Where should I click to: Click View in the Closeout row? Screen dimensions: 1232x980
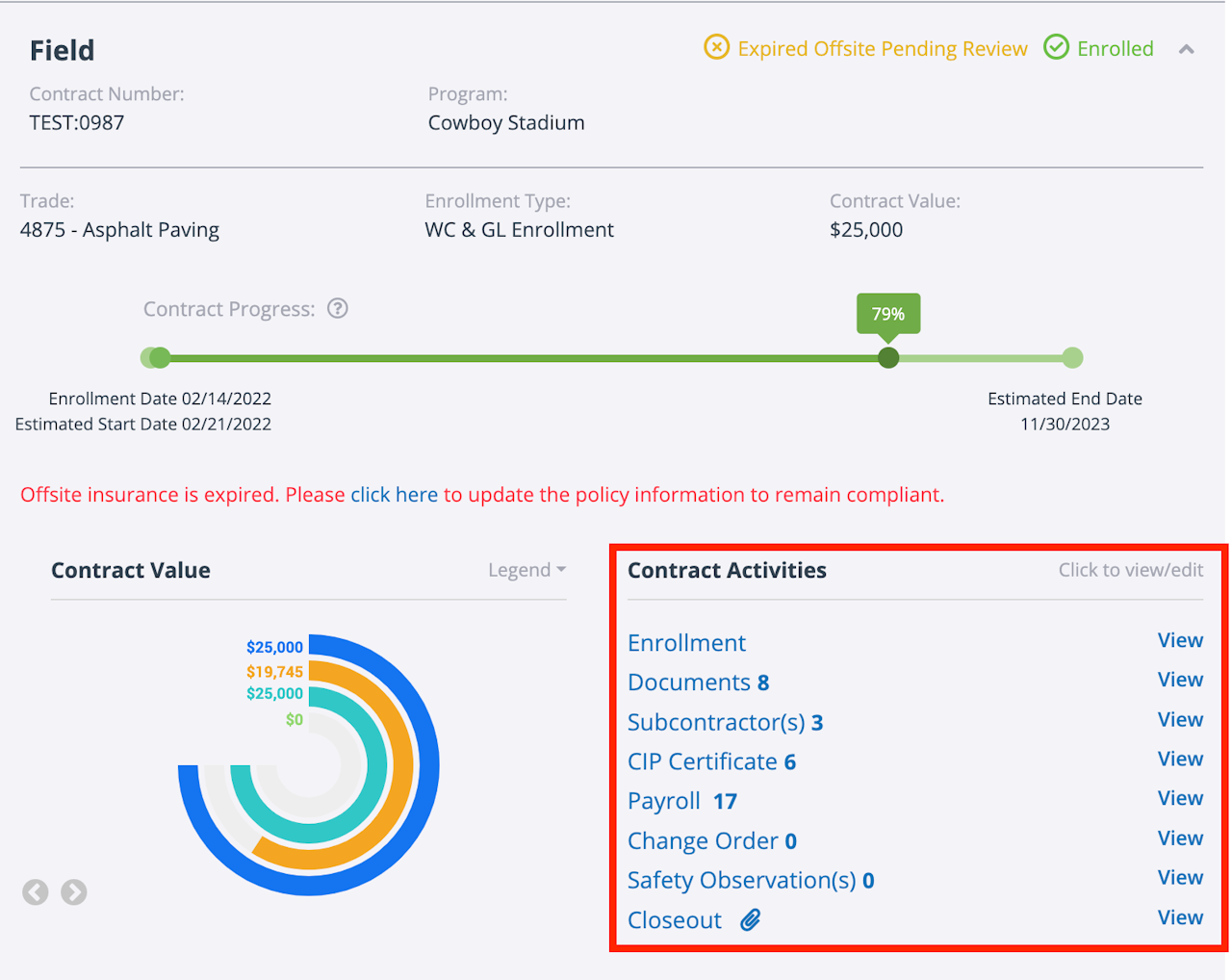click(x=1180, y=917)
